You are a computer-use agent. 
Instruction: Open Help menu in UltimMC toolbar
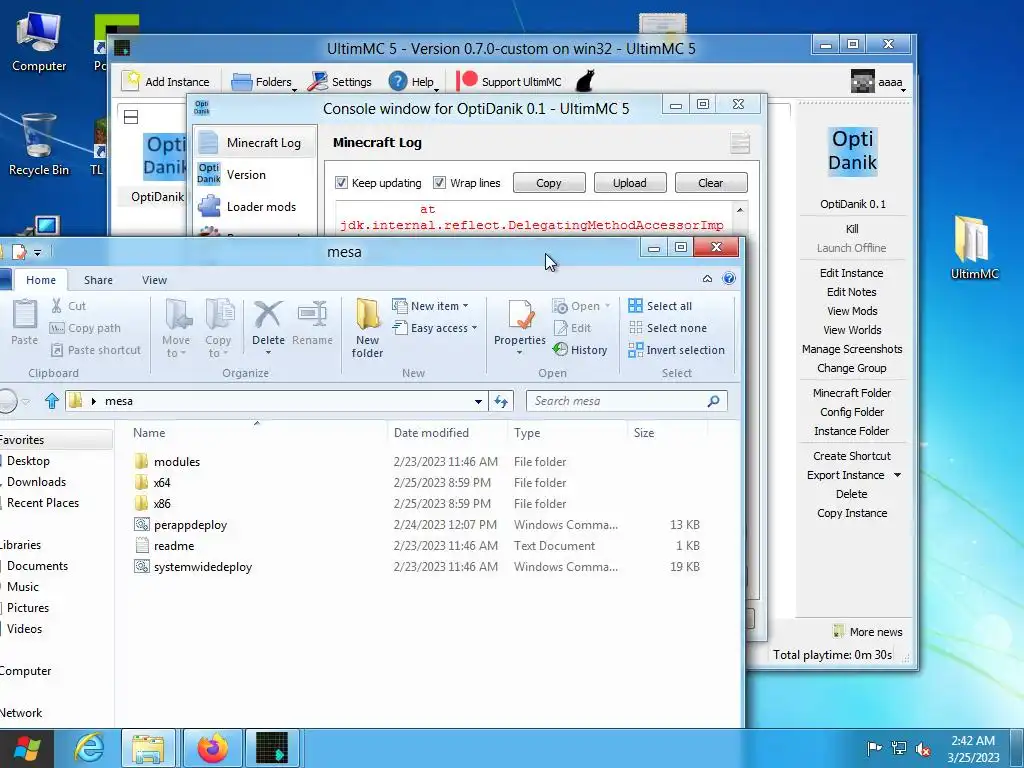click(x=411, y=82)
